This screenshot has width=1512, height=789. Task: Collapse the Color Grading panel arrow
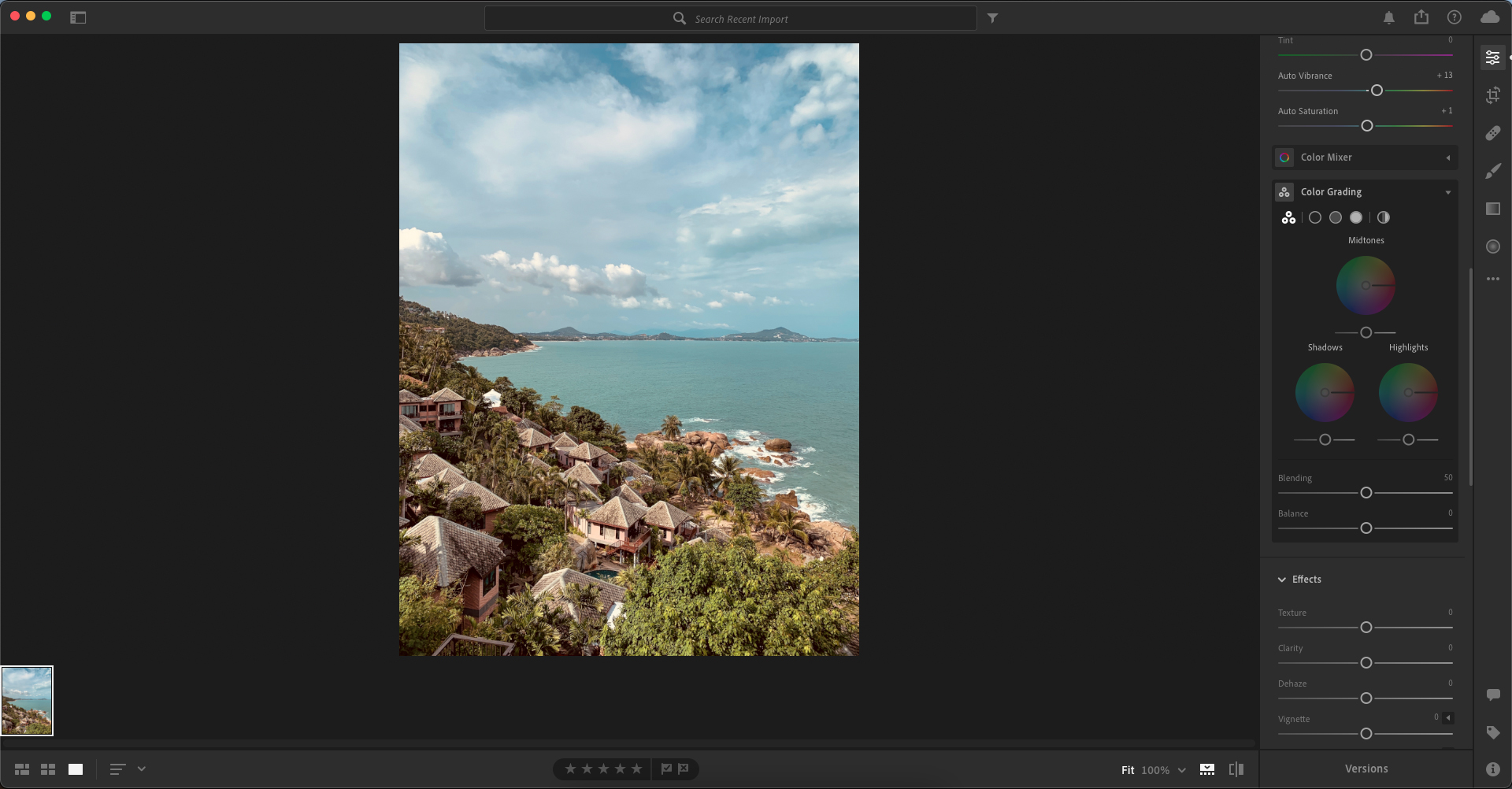(1447, 192)
